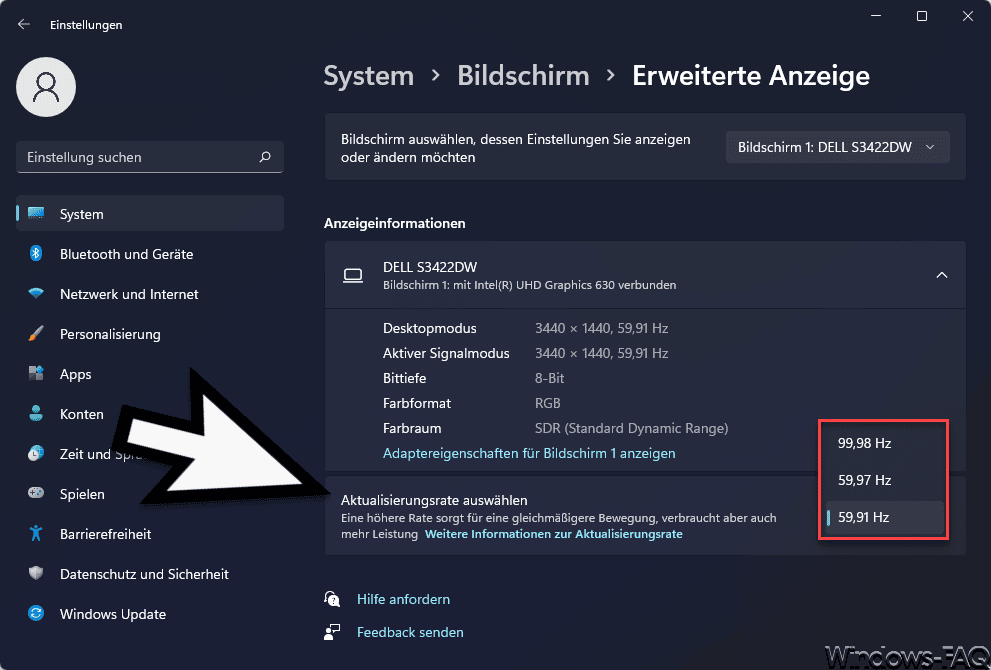Open Barrierefreiheit settings

150,533
